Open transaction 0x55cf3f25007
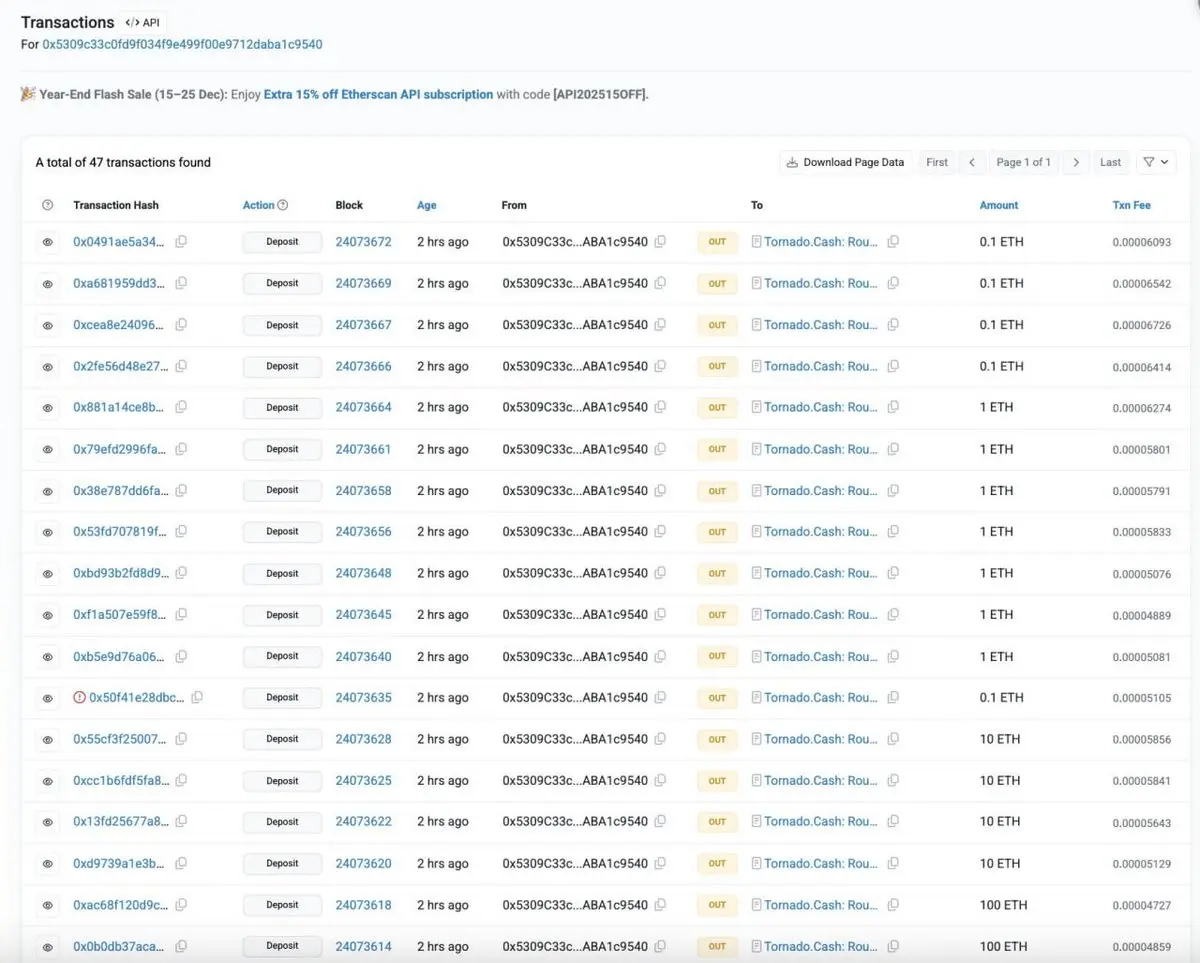 [120, 739]
